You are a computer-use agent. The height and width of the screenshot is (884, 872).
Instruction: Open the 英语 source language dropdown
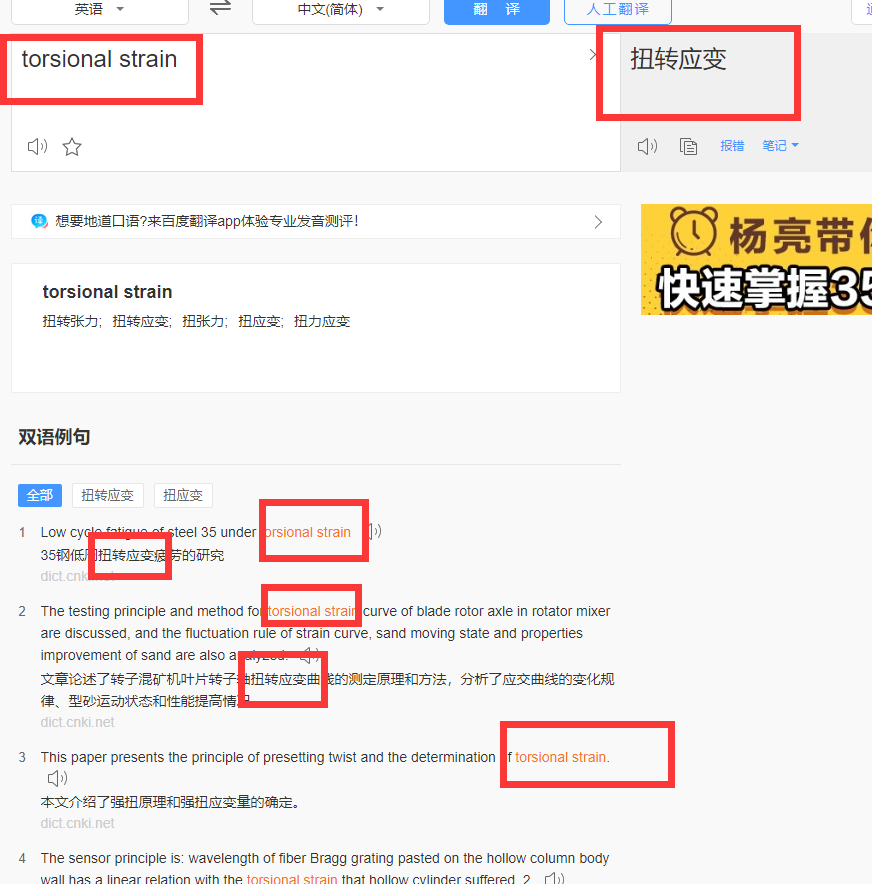coord(100,10)
